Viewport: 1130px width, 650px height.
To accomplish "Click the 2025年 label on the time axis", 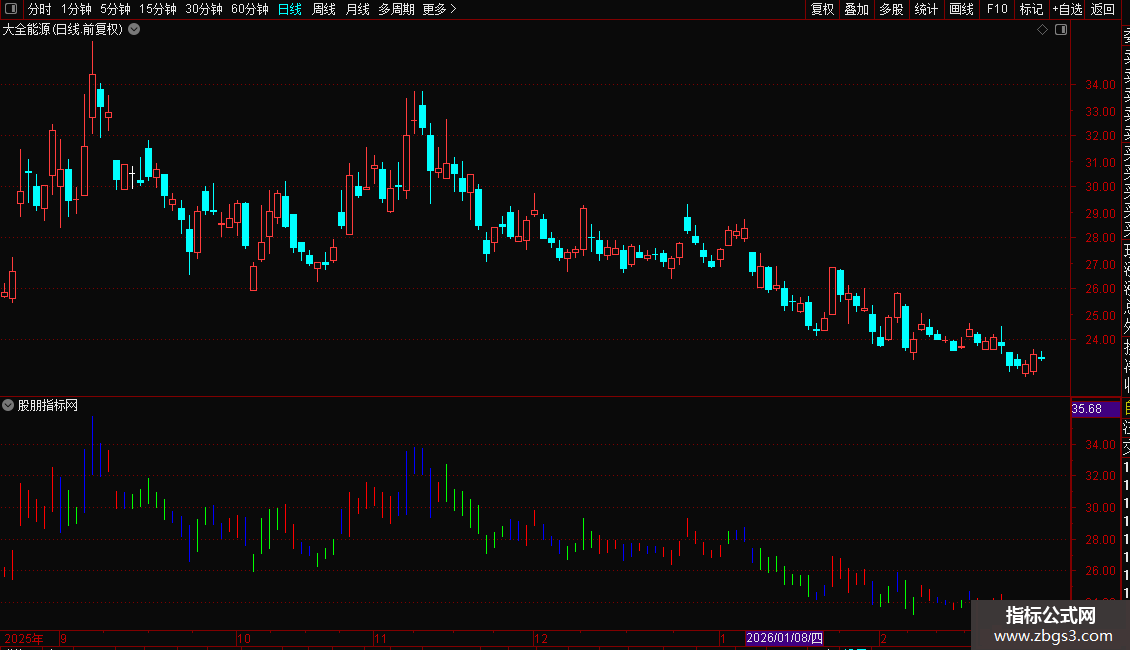I will (24, 638).
